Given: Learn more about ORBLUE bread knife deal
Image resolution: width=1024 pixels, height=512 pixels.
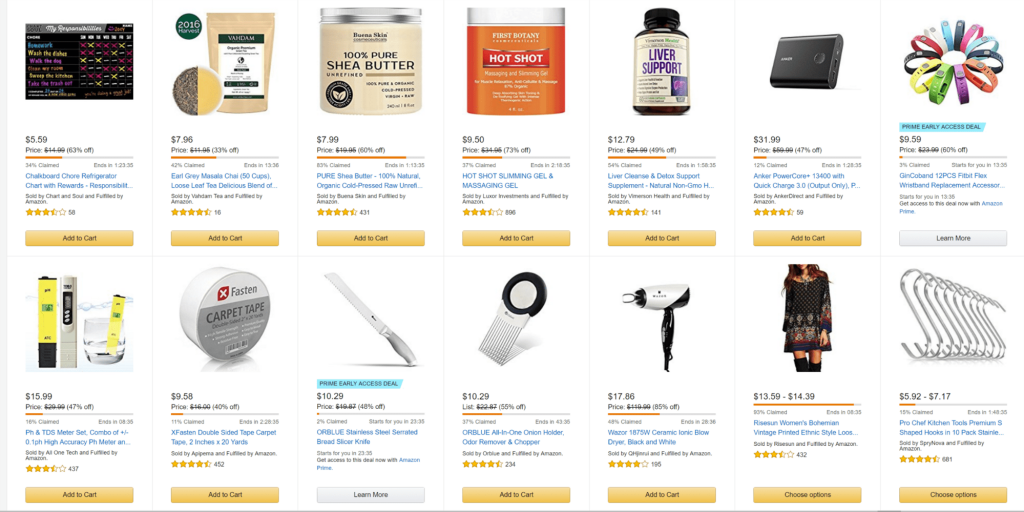Looking at the screenshot, I should click(370, 495).
